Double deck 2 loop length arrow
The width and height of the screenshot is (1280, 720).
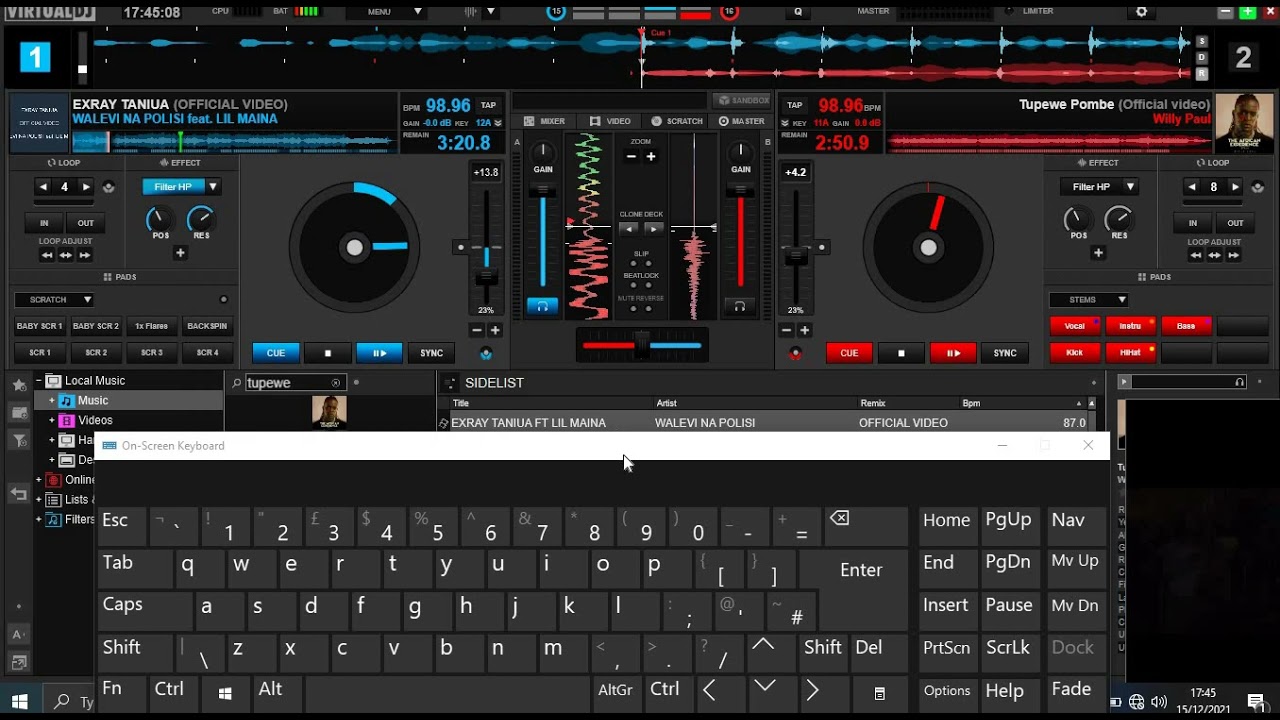point(1235,187)
